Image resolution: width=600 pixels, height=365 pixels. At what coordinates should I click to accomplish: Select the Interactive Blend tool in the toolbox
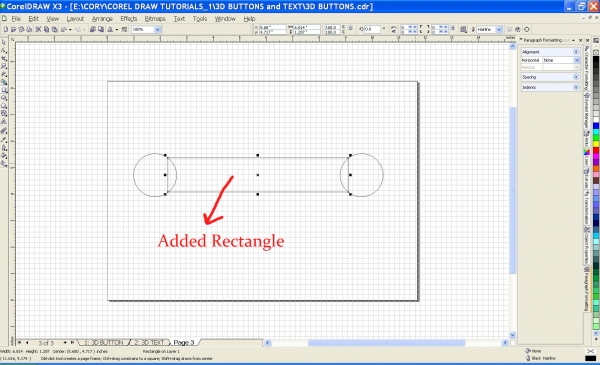pyautogui.click(x=4, y=130)
